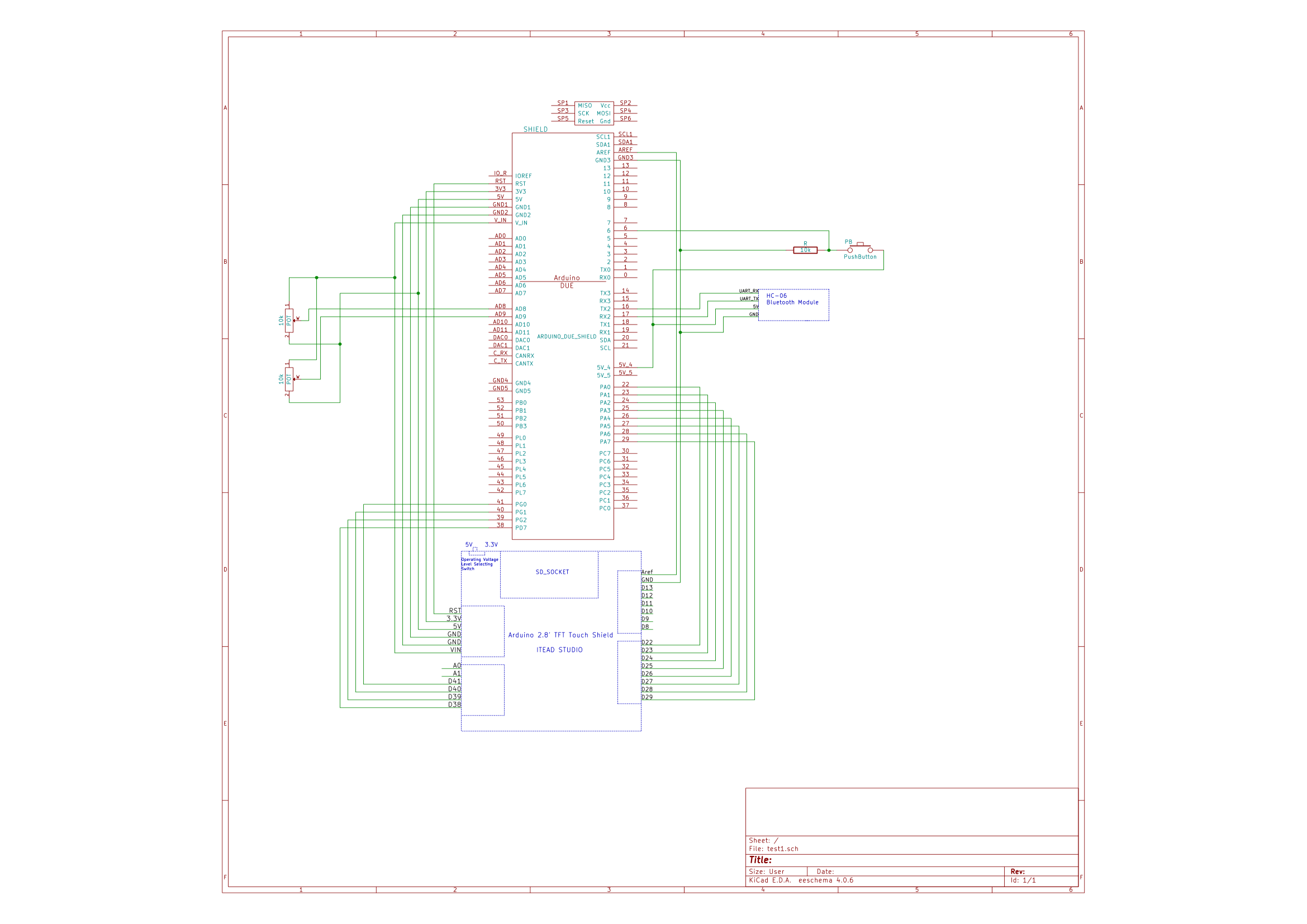This screenshot has width=1307, height=924.
Task: Select the RX0 pin name
Action: (605, 278)
